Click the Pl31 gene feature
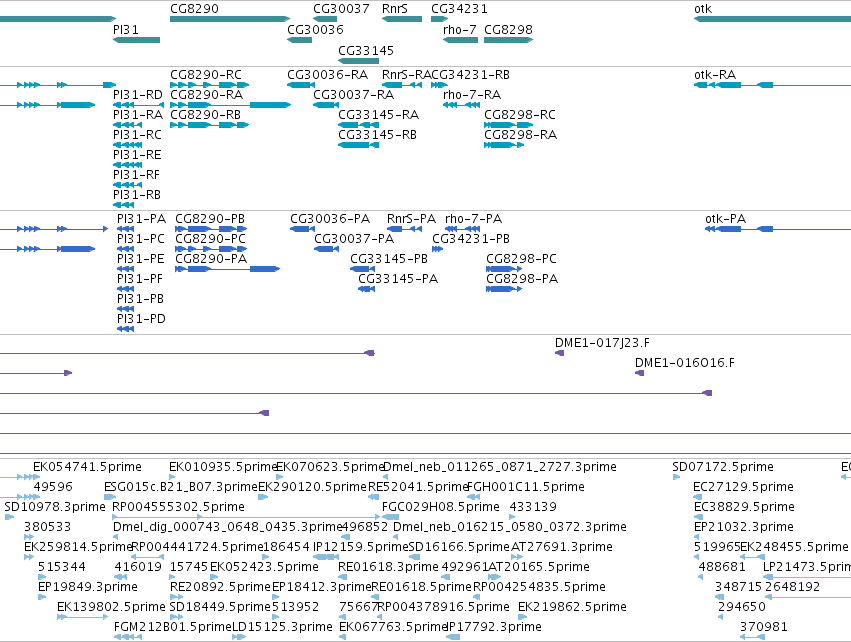The width and height of the screenshot is (851, 642). click(x=136, y=40)
